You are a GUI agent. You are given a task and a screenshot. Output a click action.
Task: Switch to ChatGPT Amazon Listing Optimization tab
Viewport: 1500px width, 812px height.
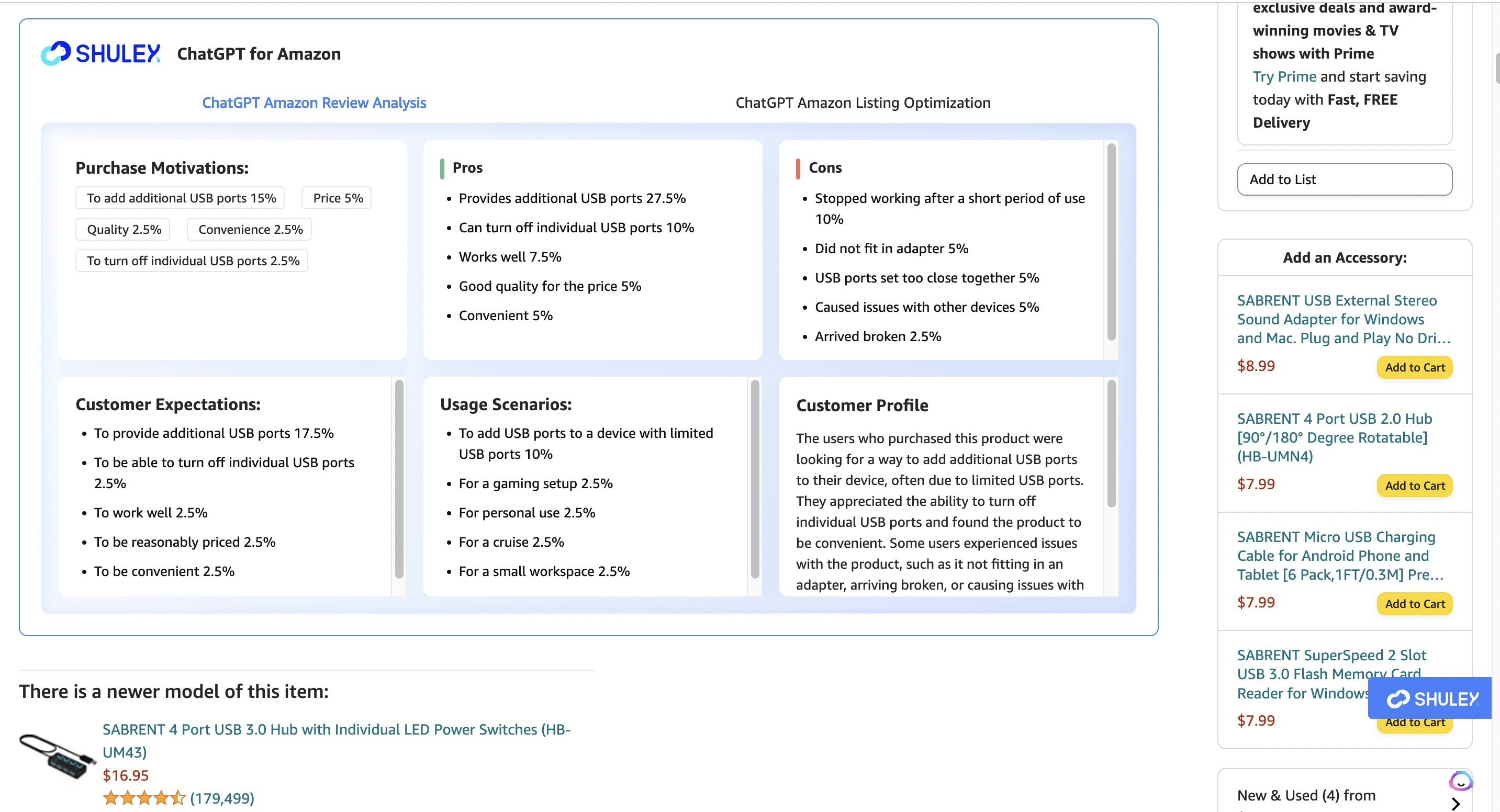coord(863,103)
